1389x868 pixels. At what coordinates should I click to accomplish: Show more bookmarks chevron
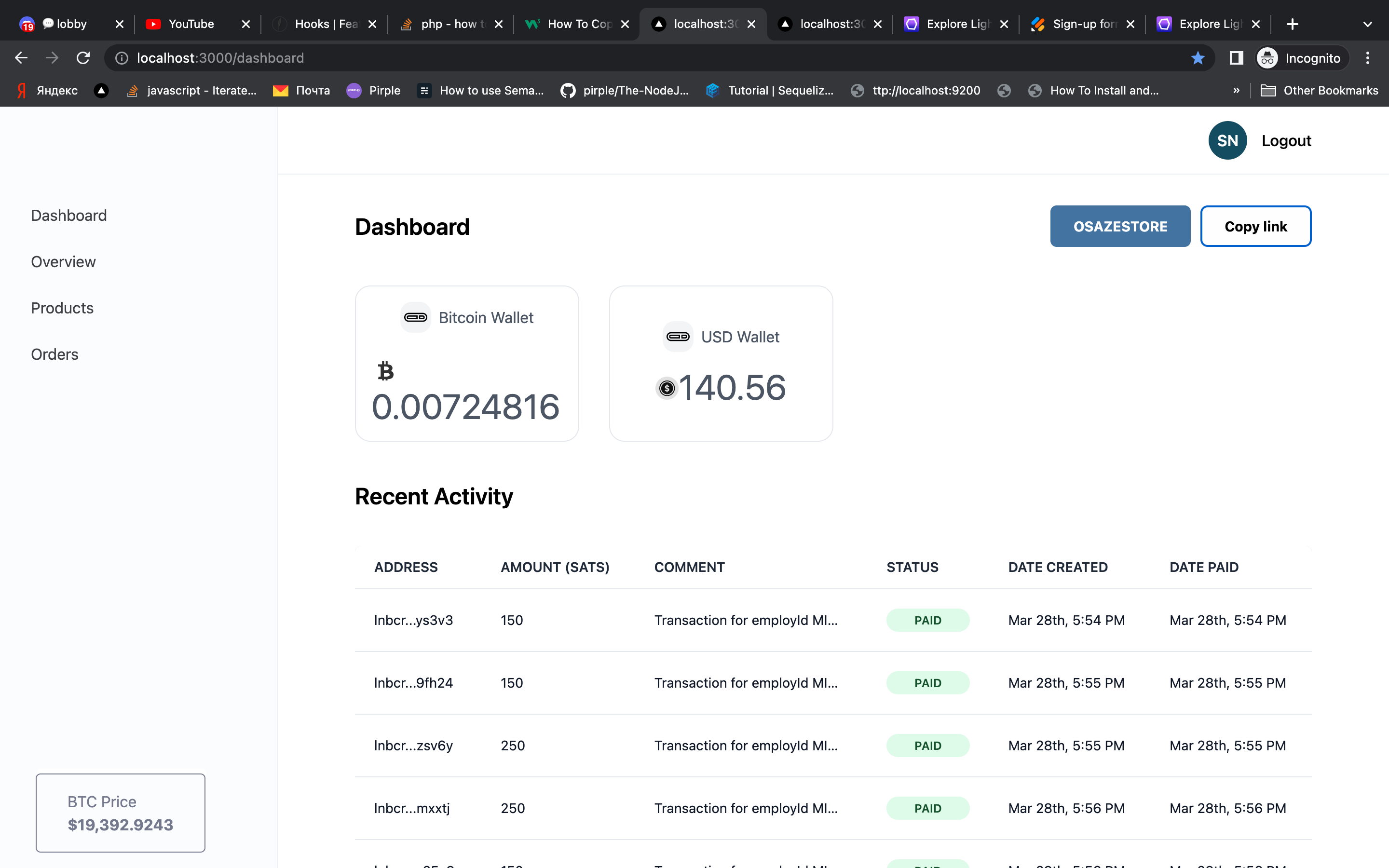coord(1236,91)
